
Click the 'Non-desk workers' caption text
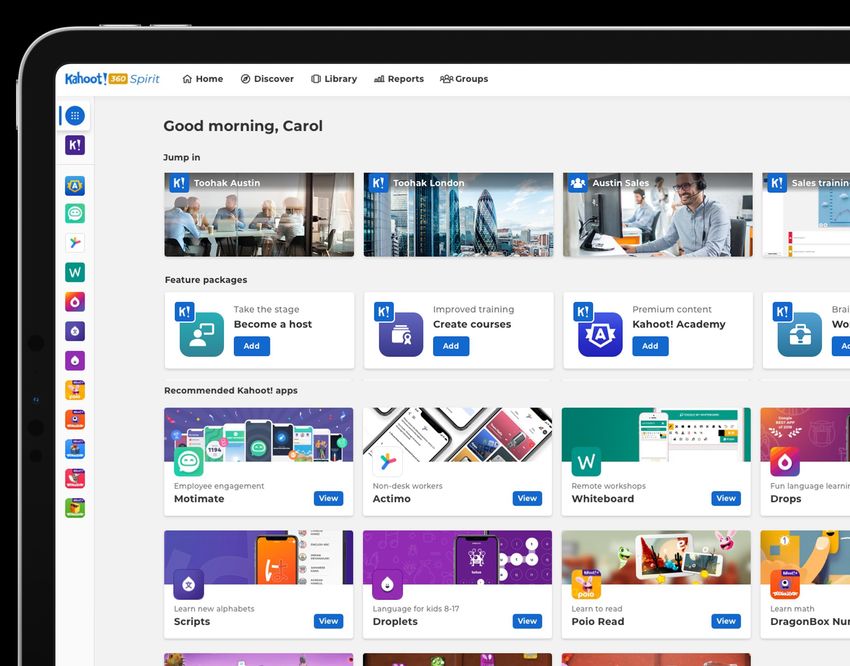point(408,486)
